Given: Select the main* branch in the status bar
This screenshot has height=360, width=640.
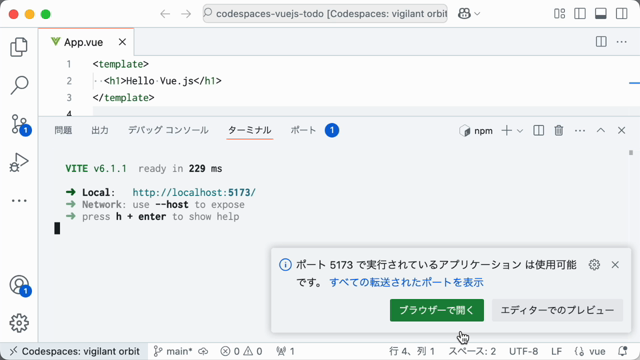Looking at the screenshot, I should [x=173, y=351].
